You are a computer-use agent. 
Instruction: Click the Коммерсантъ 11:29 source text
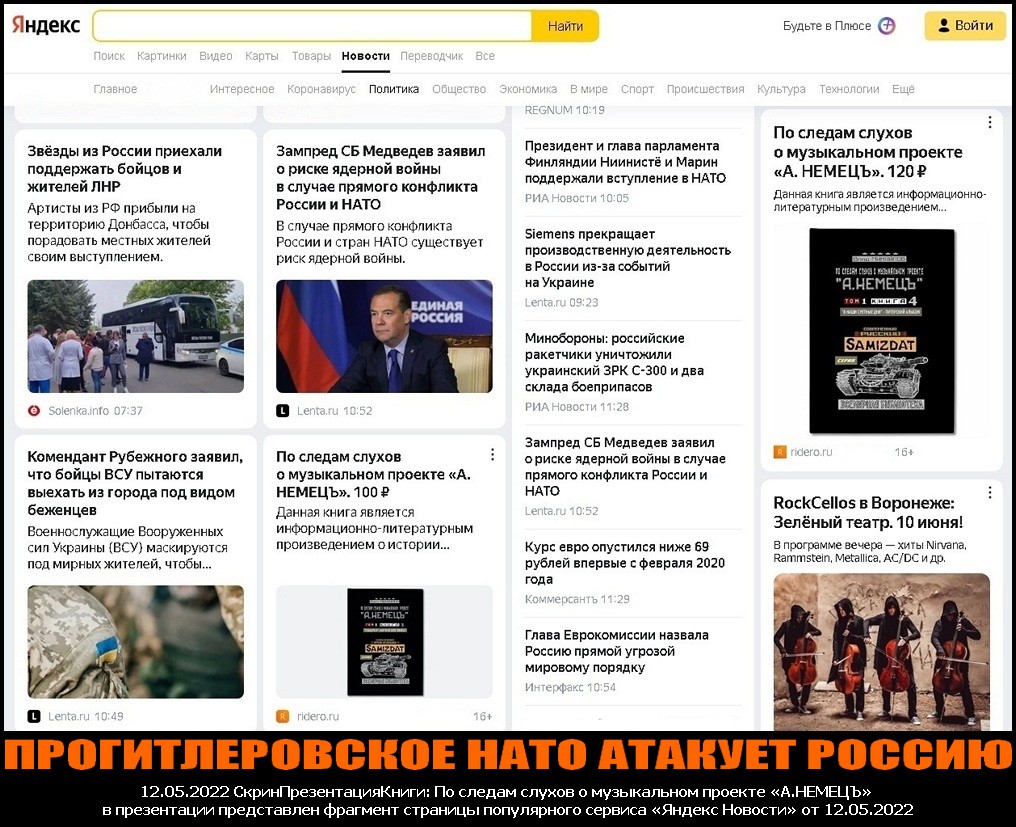577,599
